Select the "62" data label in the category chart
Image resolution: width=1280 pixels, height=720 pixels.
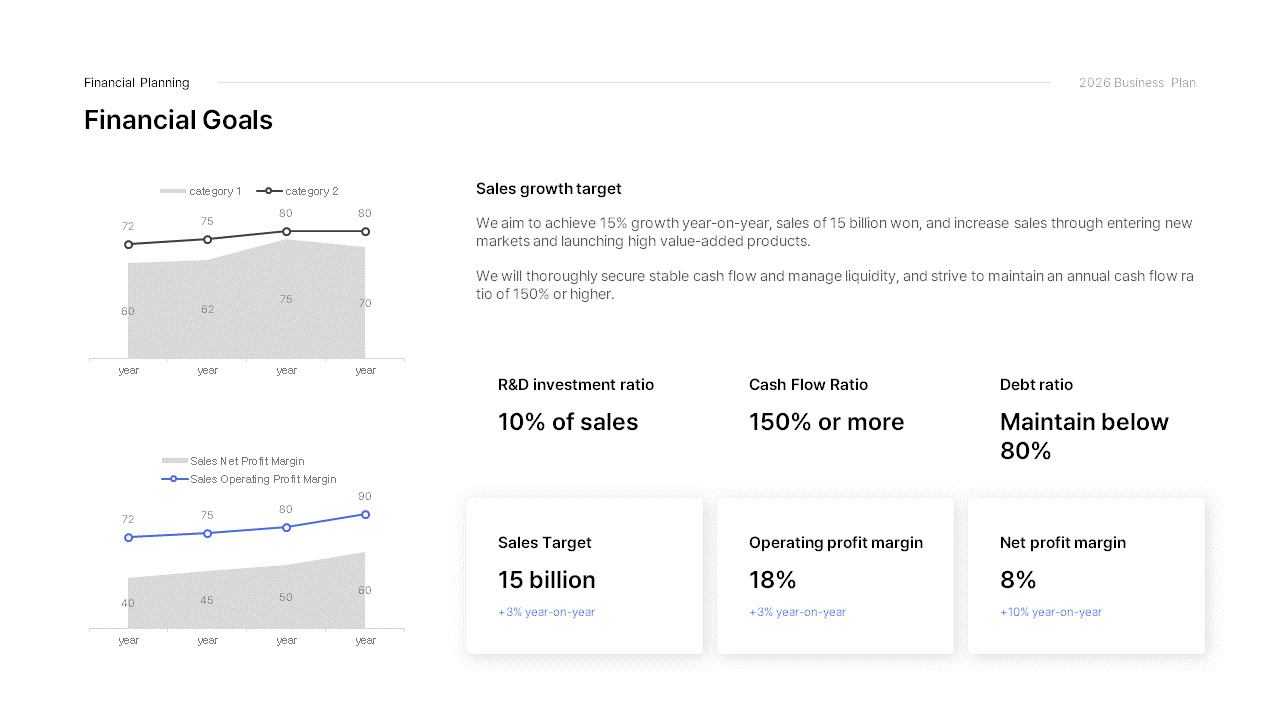click(207, 310)
